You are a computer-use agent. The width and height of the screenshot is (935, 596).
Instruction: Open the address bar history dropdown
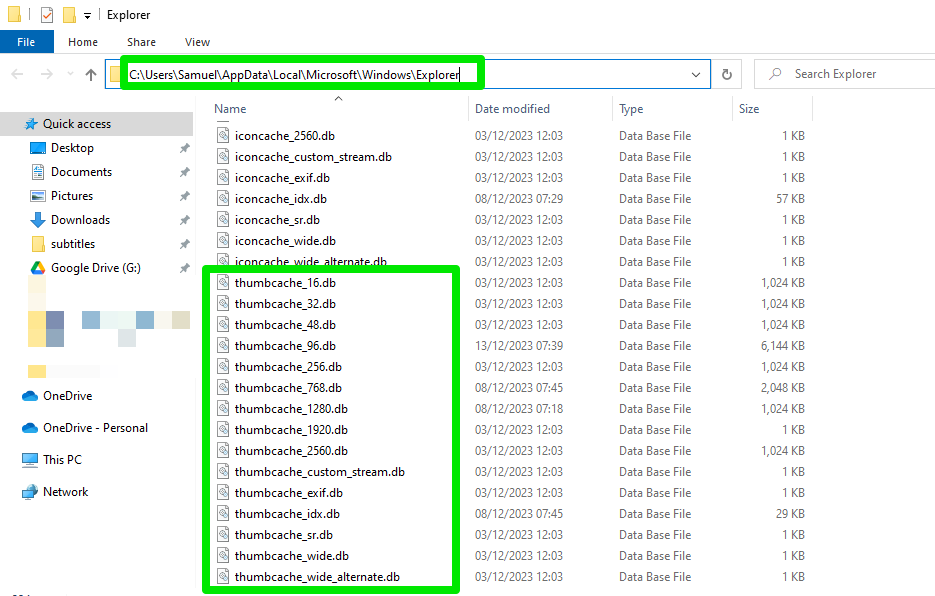697,73
